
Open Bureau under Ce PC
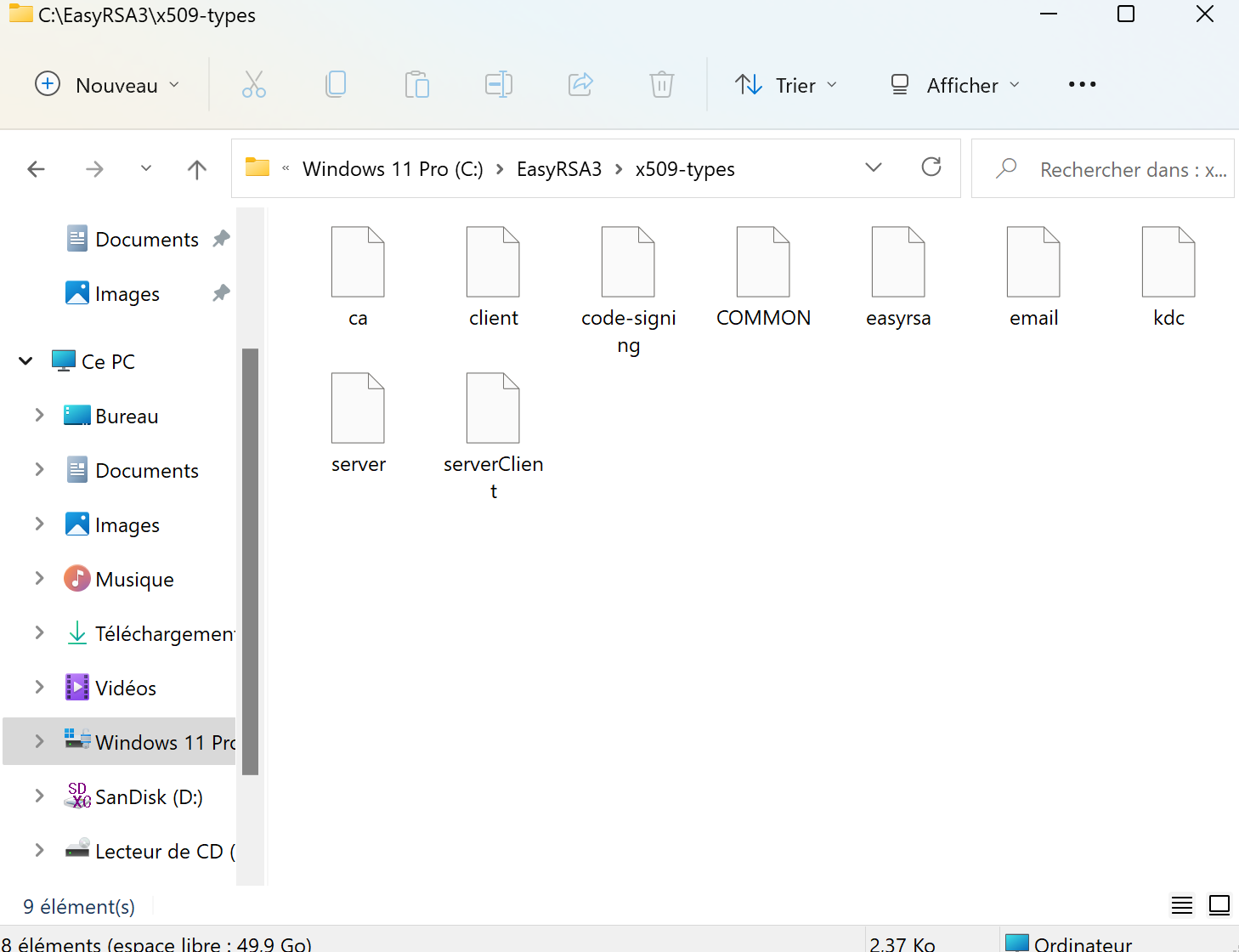(111, 416)
